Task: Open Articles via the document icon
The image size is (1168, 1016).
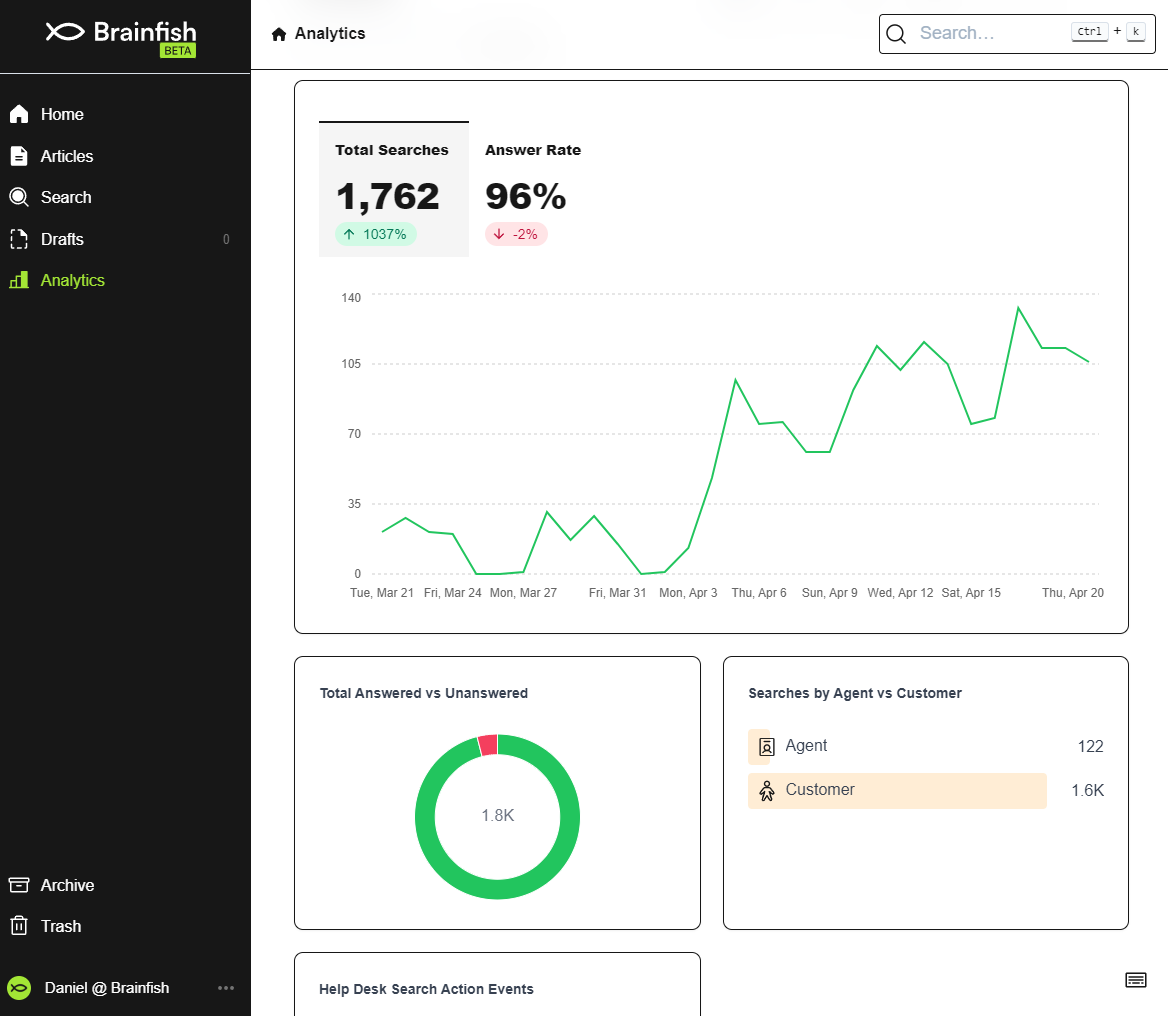Action: [19, 156]
